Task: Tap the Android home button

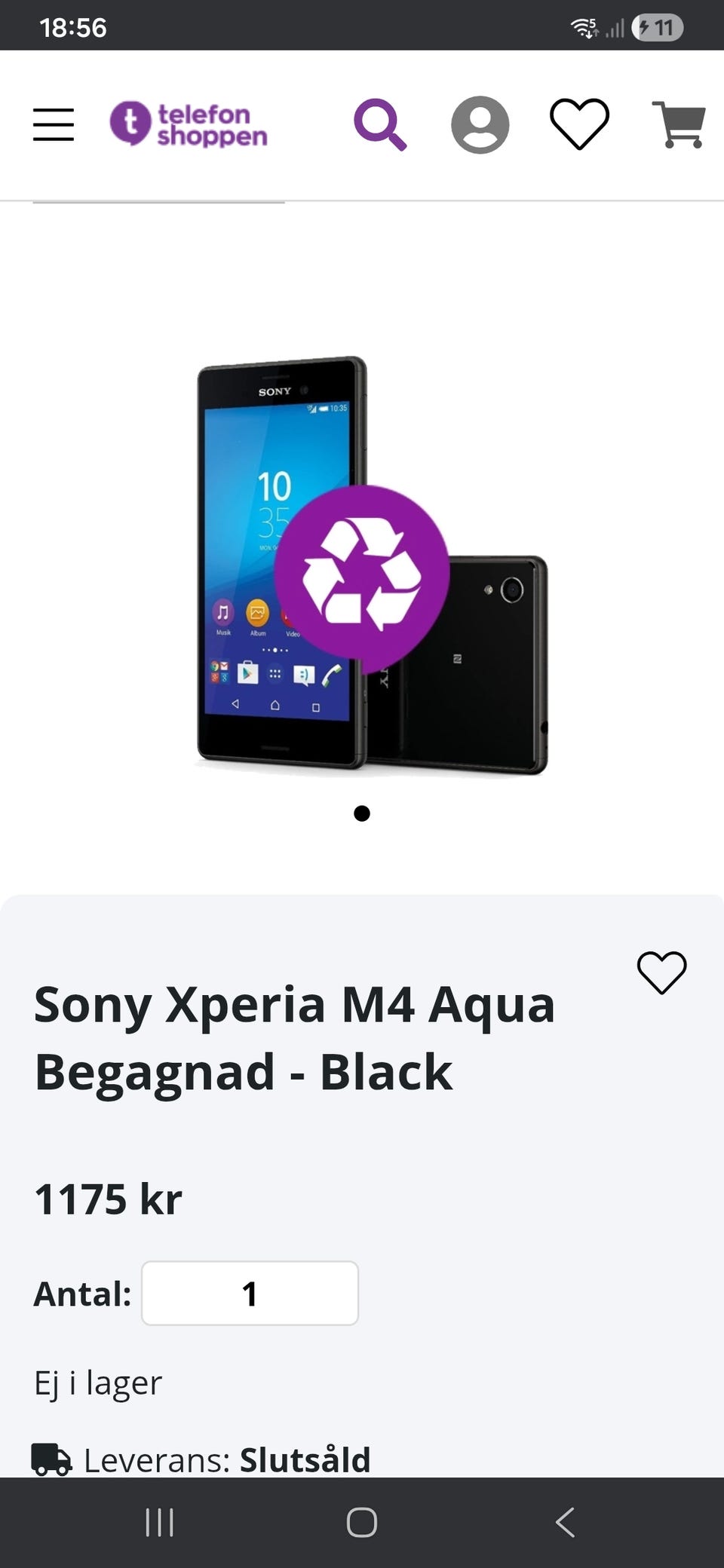Action: 362,1522
